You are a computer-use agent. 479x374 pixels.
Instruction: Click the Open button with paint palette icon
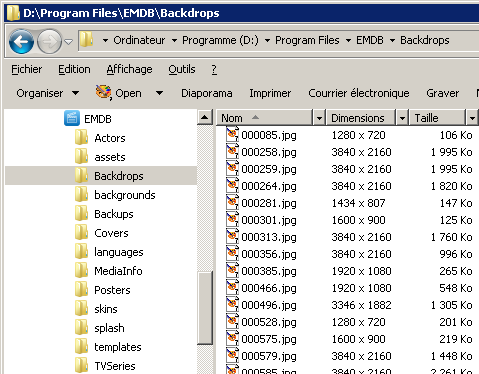(118, 93)
